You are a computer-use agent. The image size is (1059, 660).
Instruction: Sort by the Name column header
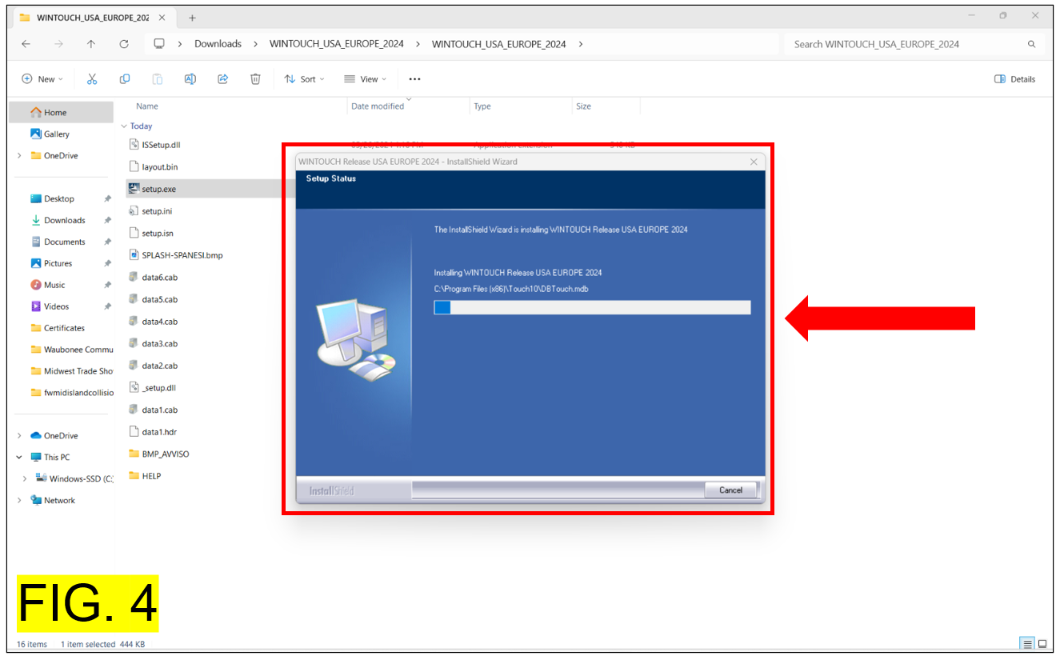(x=147, y=106)
